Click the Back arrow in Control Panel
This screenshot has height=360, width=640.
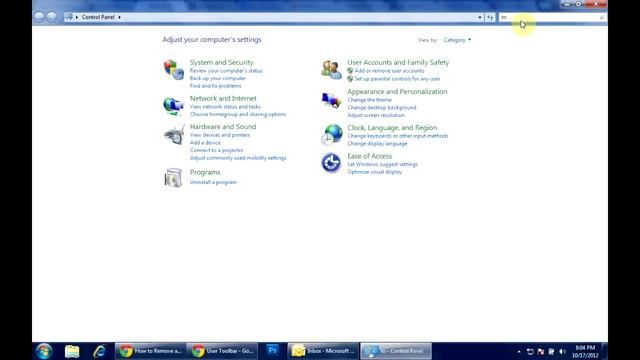click(39, 17)
